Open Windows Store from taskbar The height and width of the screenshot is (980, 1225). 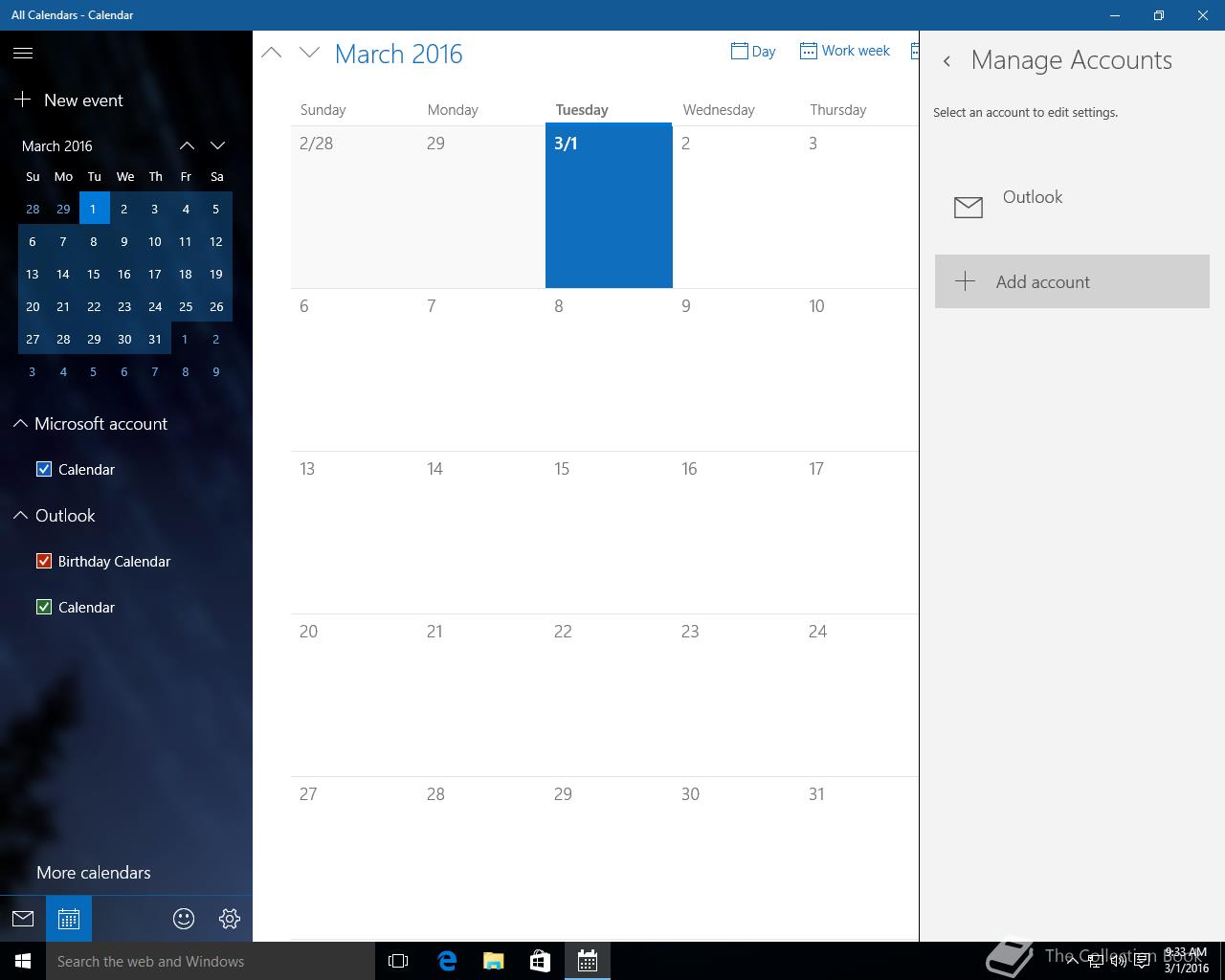(x=540, y=961)
